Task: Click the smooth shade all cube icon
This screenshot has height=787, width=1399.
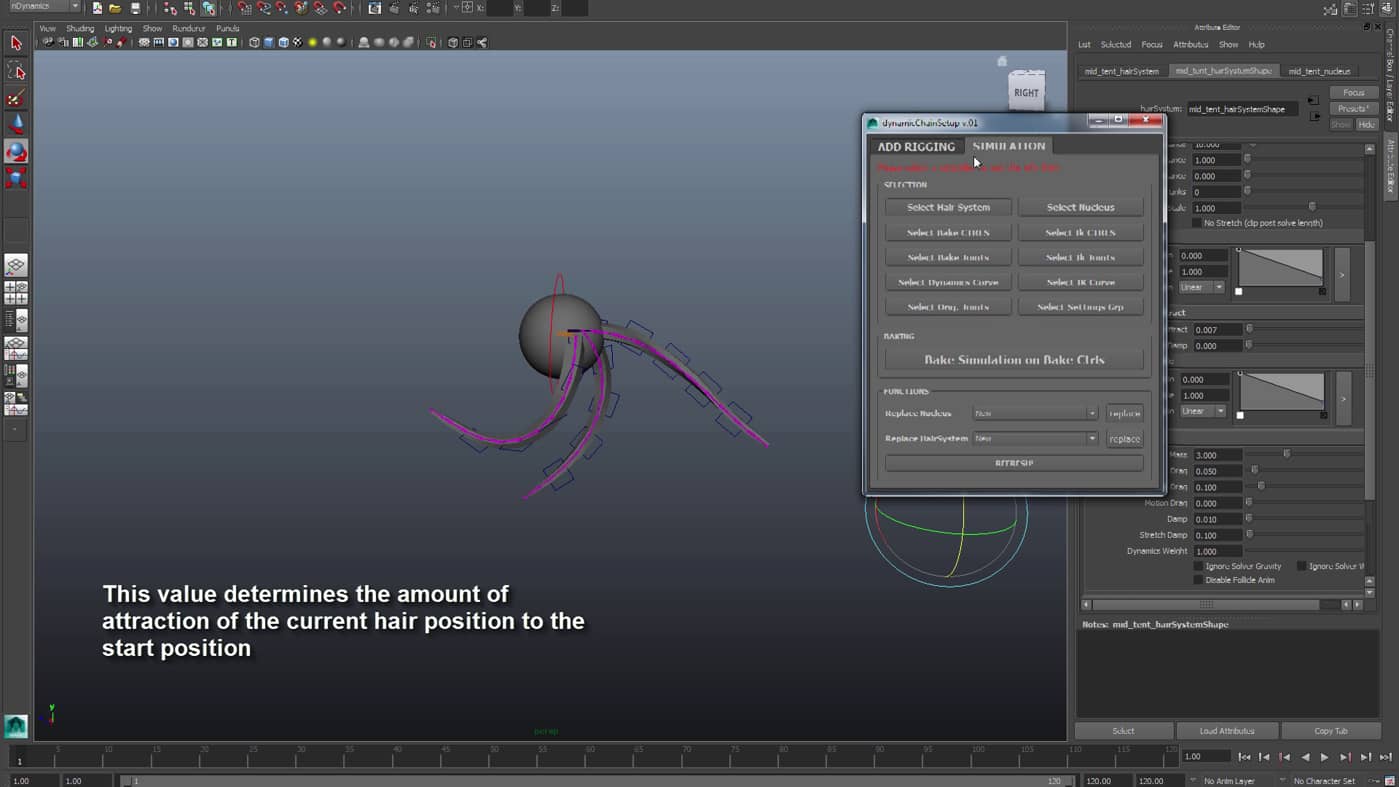Action: (269, 42)
